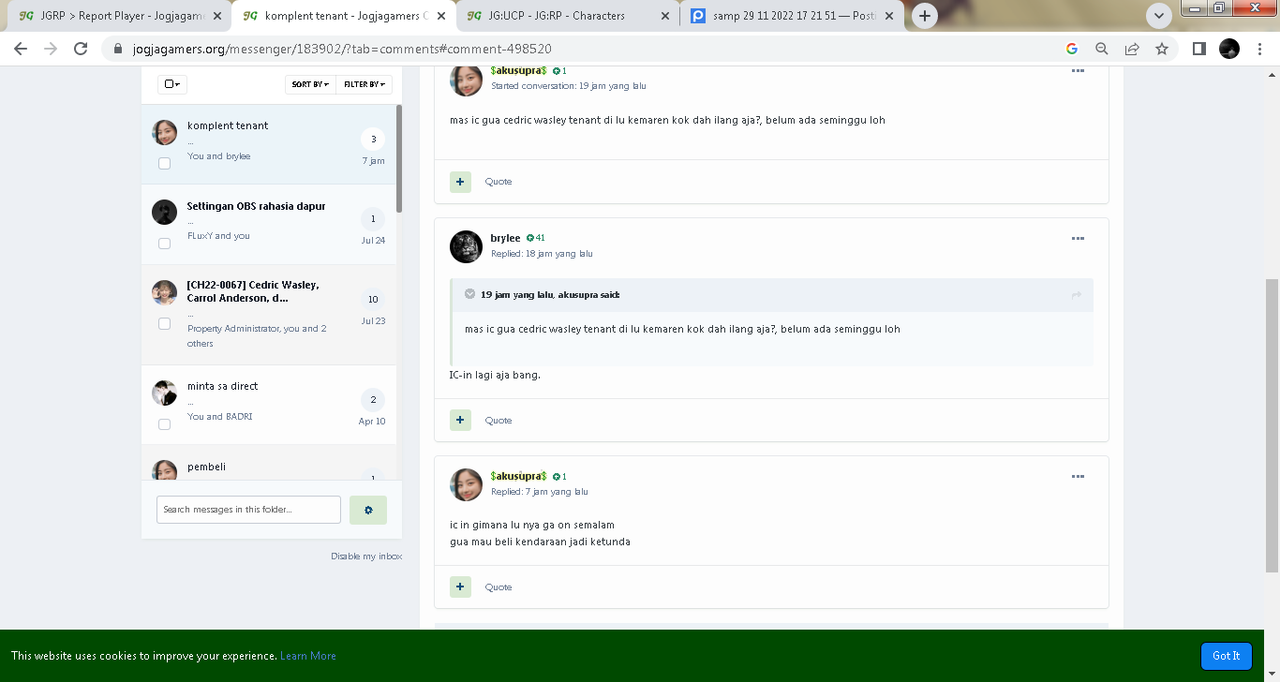Image resolution: width=1280 pixels, height=682 pixels.
Task: Open the zoom magnifier in address bar
Action: pos(1102,48)
